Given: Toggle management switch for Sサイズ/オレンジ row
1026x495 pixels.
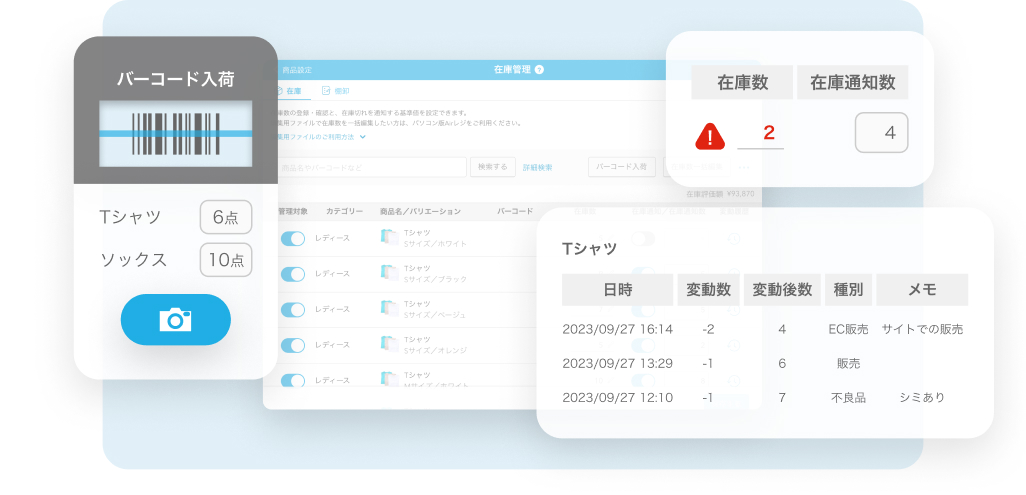Looking at the screenshot, I should tap(293, 345).
